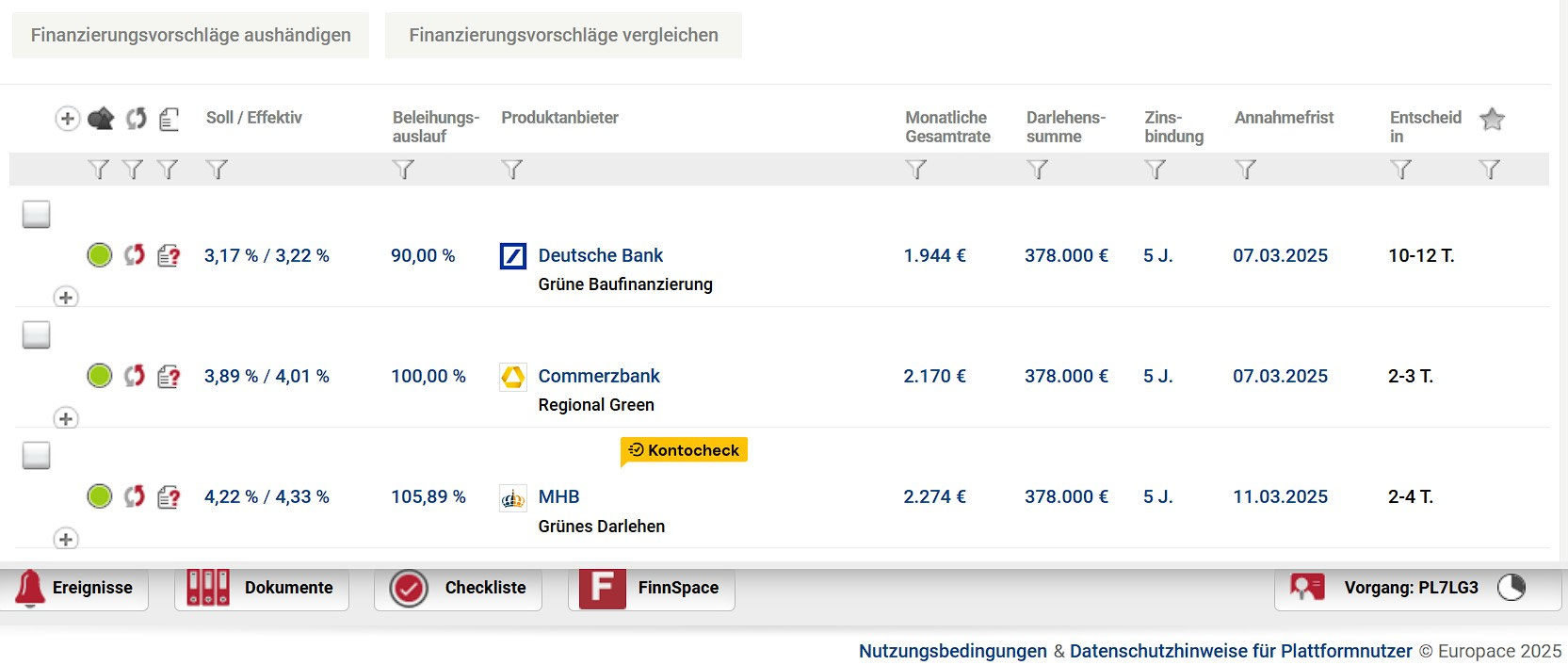
Task: Open the document column filter
Action: pos(168,170)
